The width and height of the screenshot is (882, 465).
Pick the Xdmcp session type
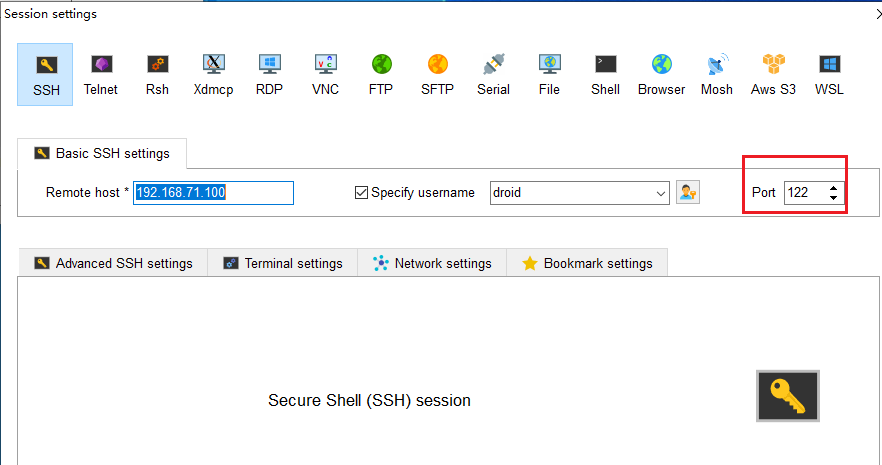pos(212,74)
